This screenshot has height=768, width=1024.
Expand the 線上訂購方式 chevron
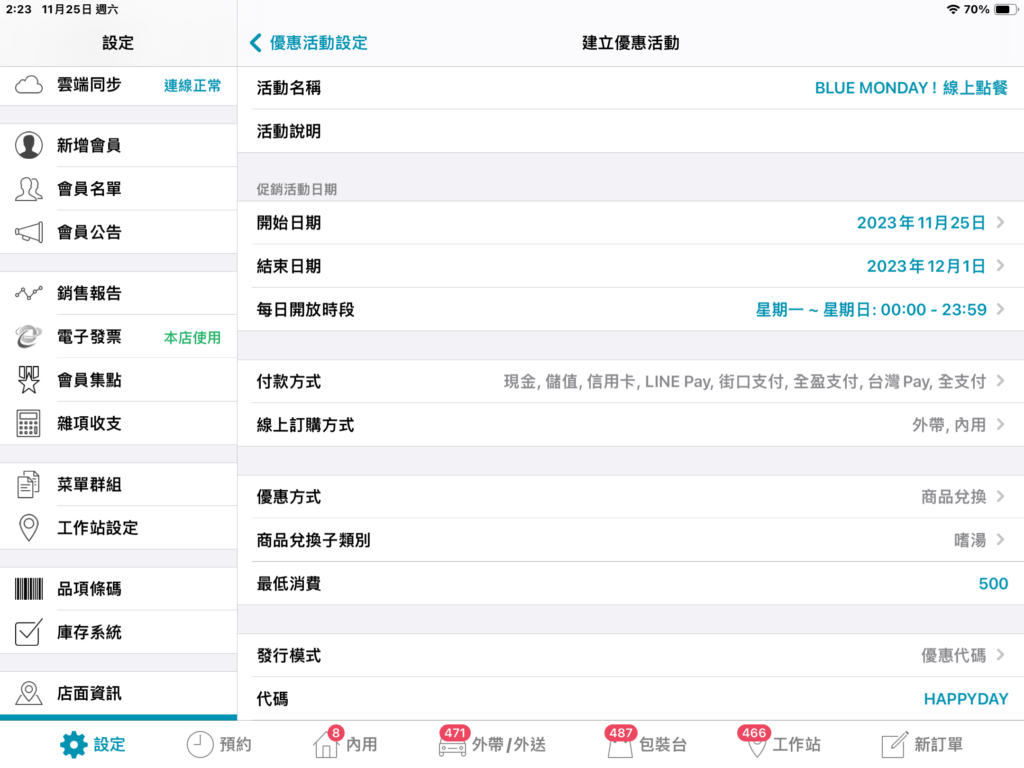coord(1000,424)
